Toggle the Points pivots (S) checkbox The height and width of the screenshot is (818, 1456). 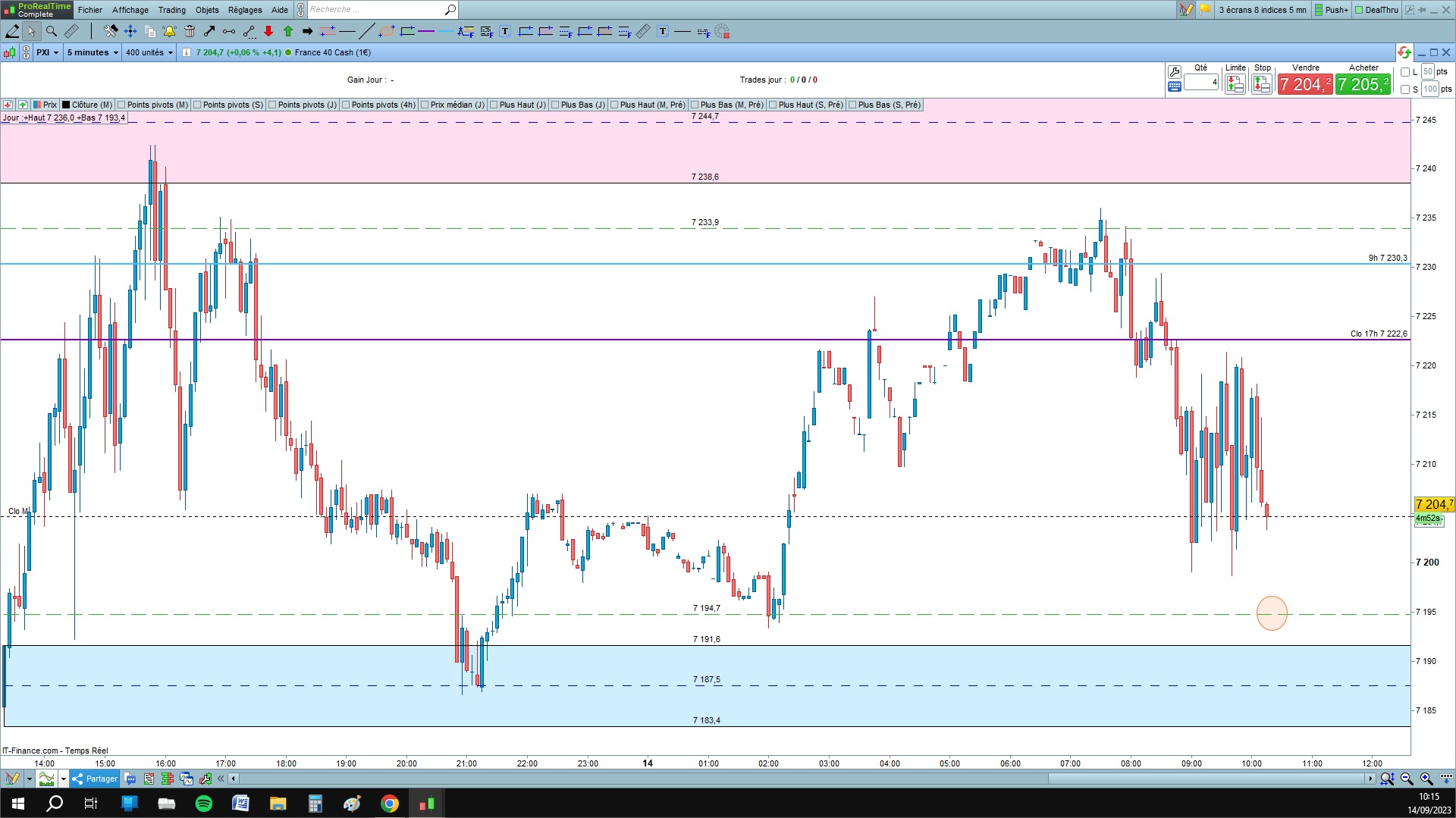click(x=197, y=105)
